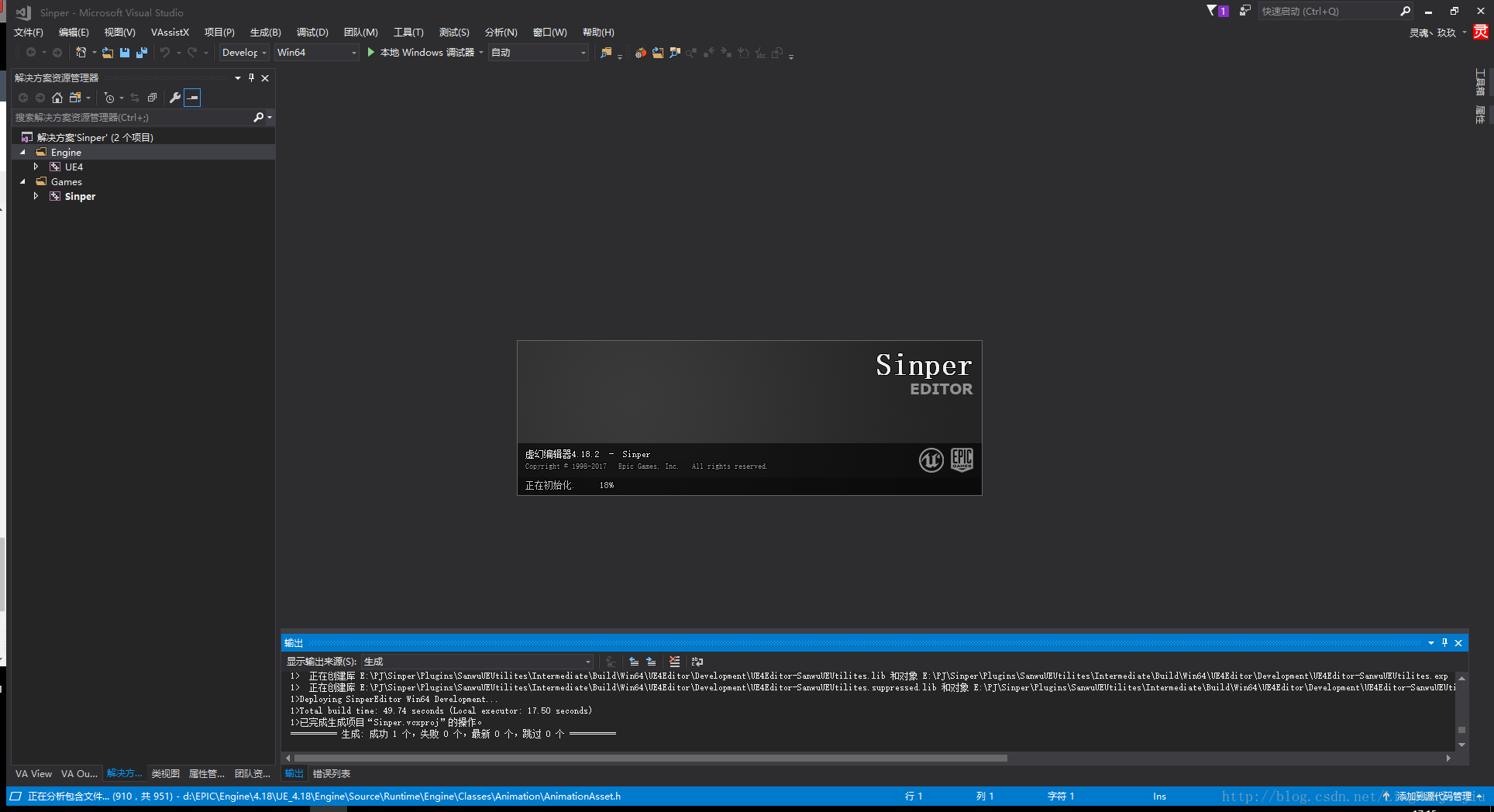Toggle word wrap in the Output panel
Screen dimensions: 1494x812
697,662
